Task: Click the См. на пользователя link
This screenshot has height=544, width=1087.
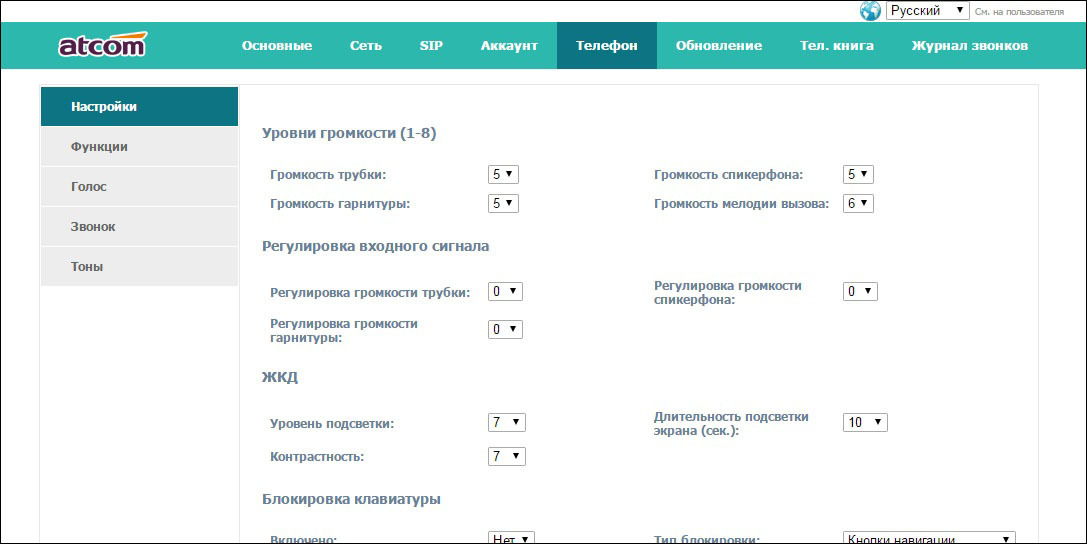Action: (1019, 12)
